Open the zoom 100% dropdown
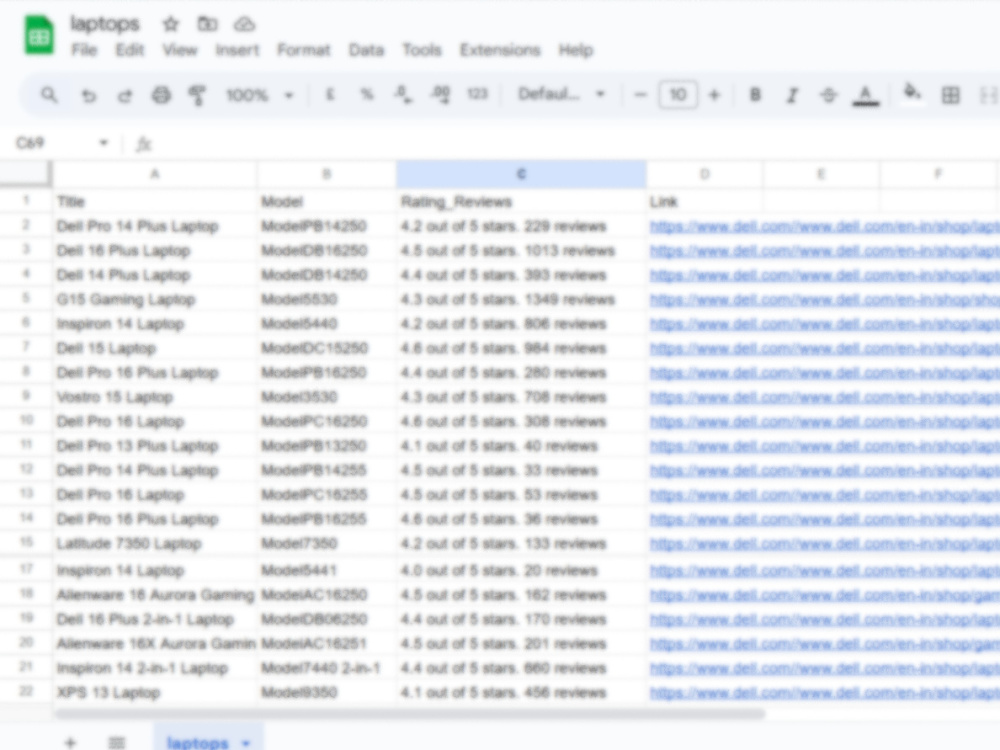The height and width of the screenshot is (750, 1000). click(259, 95)
